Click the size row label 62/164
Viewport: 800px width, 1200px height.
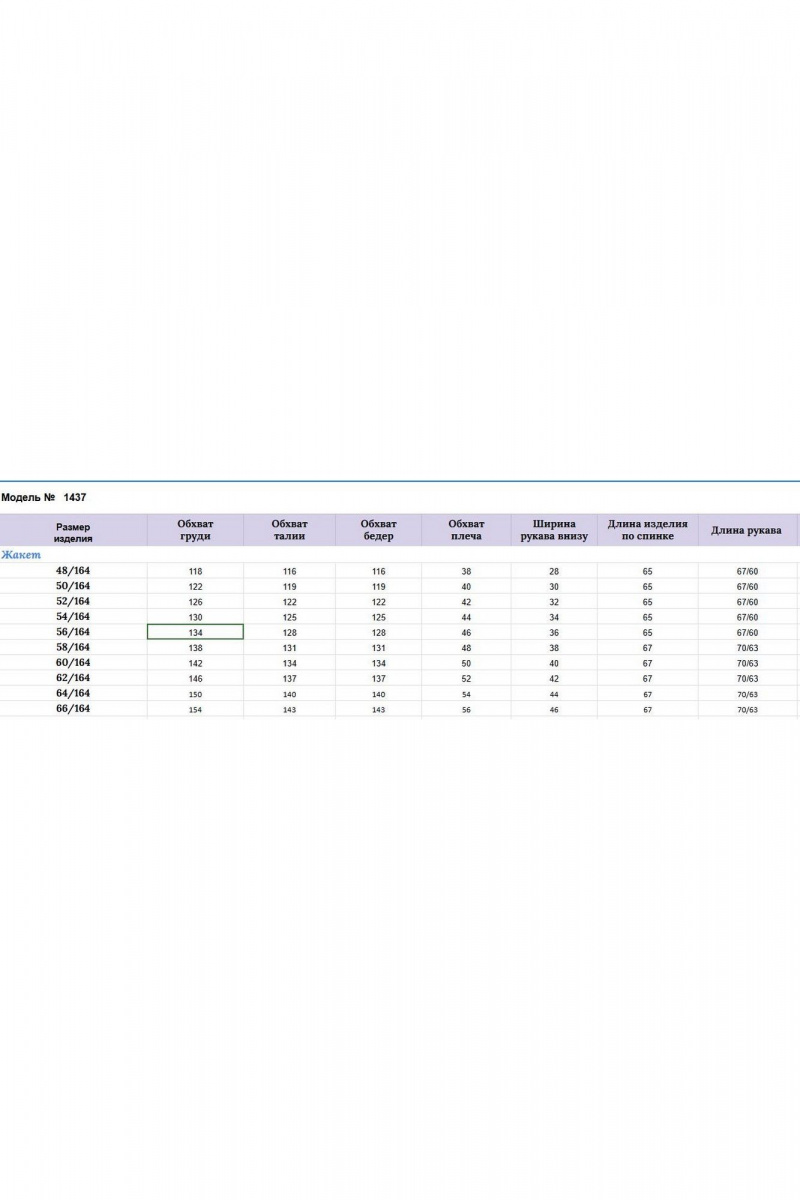[x=73, y=678]
